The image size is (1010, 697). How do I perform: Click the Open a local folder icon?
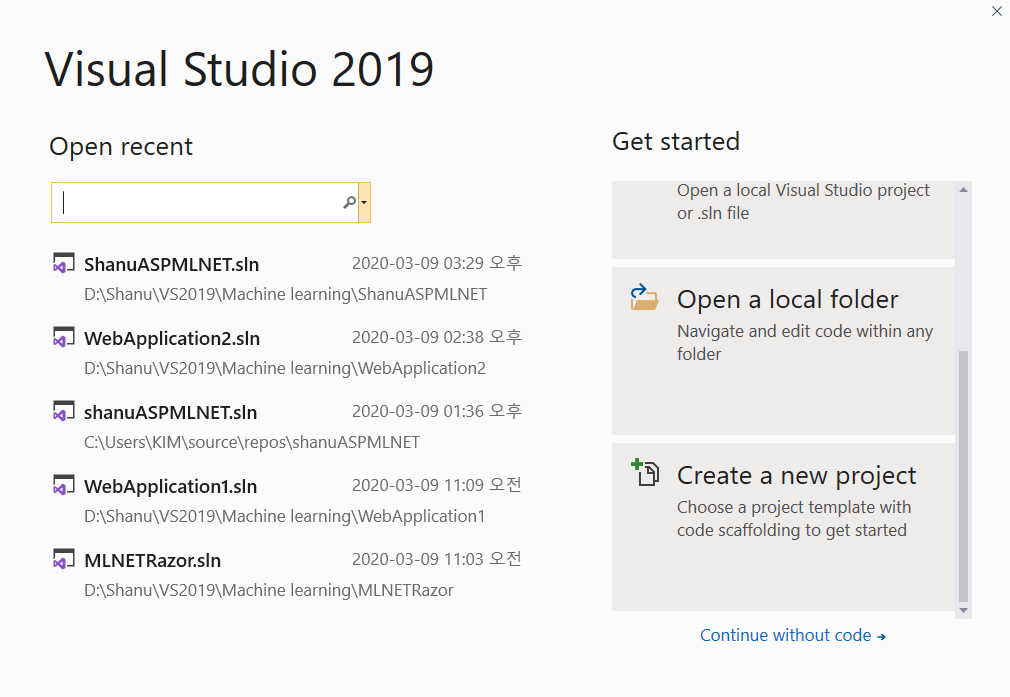click(x=645, y=298)
